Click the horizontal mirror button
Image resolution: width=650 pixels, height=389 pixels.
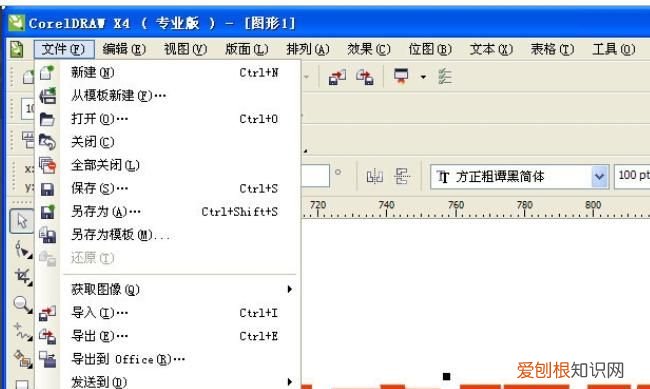coord(374,176)
